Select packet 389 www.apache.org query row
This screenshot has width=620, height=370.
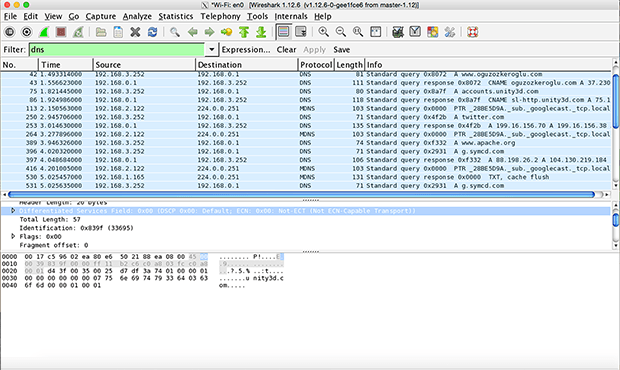click(306, 143)
